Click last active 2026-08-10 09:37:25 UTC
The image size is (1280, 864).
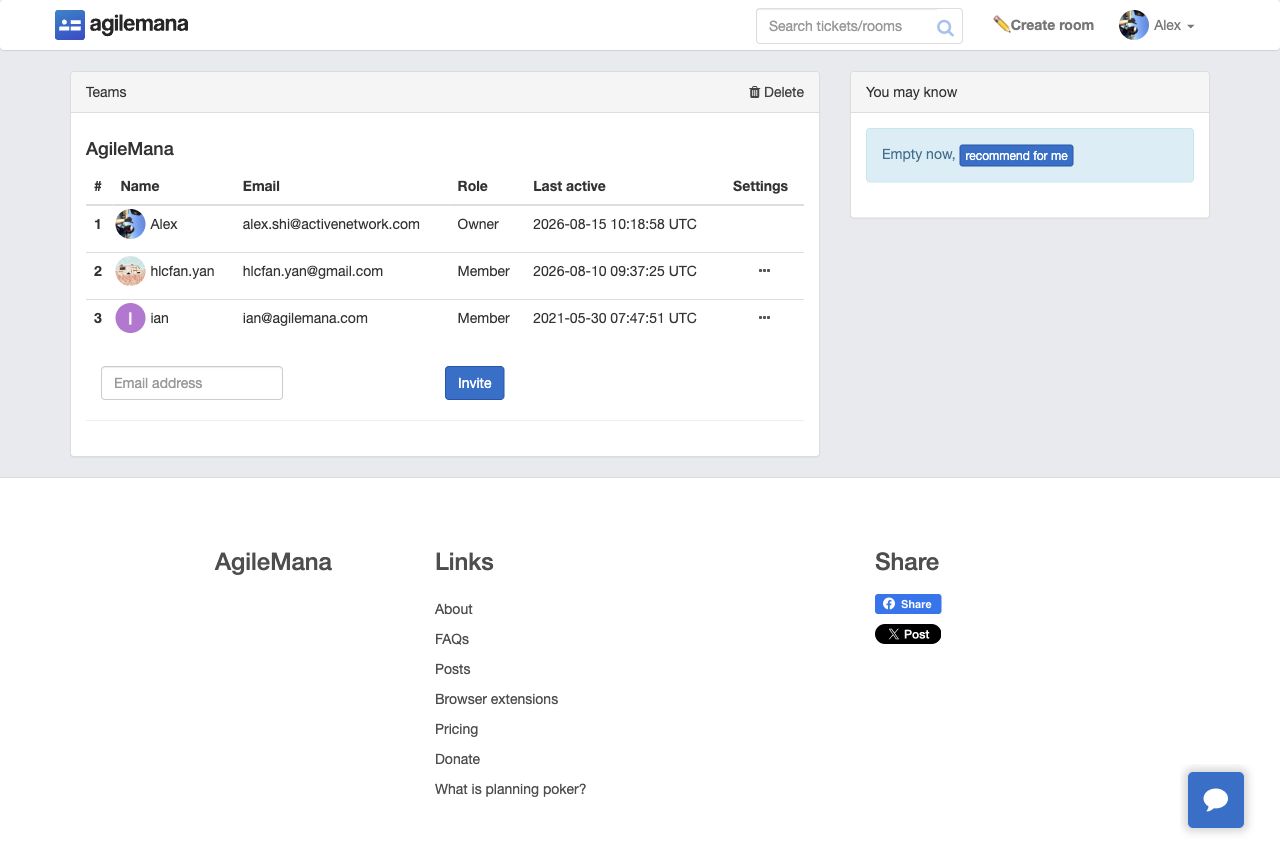coord(615,271)
